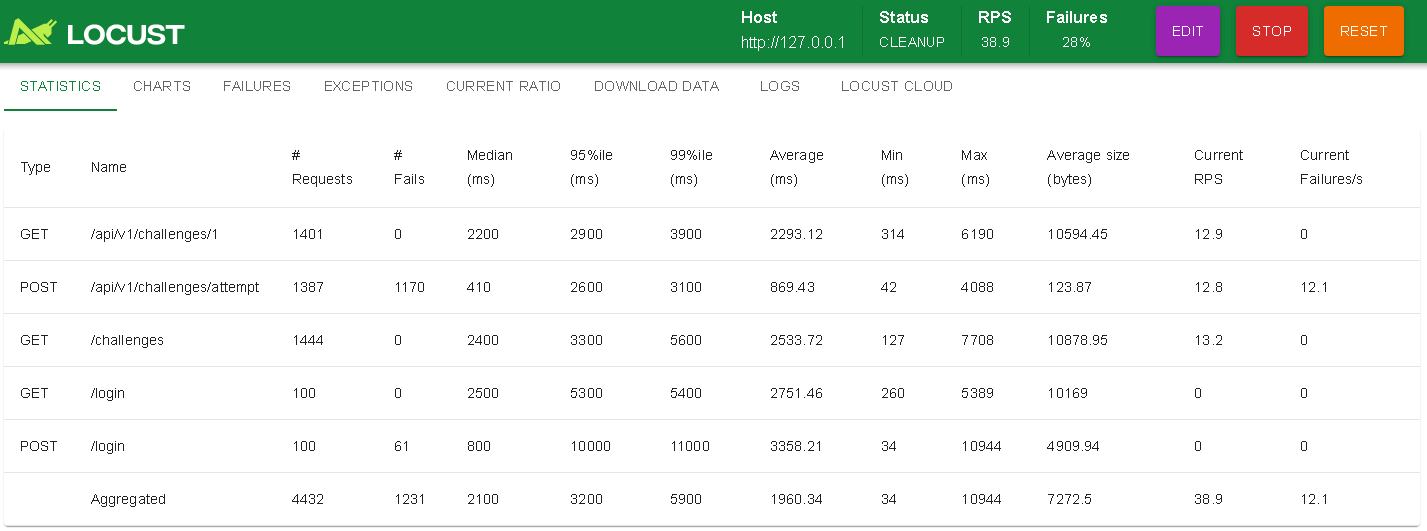Select the Statistics tab

point(61,86)
